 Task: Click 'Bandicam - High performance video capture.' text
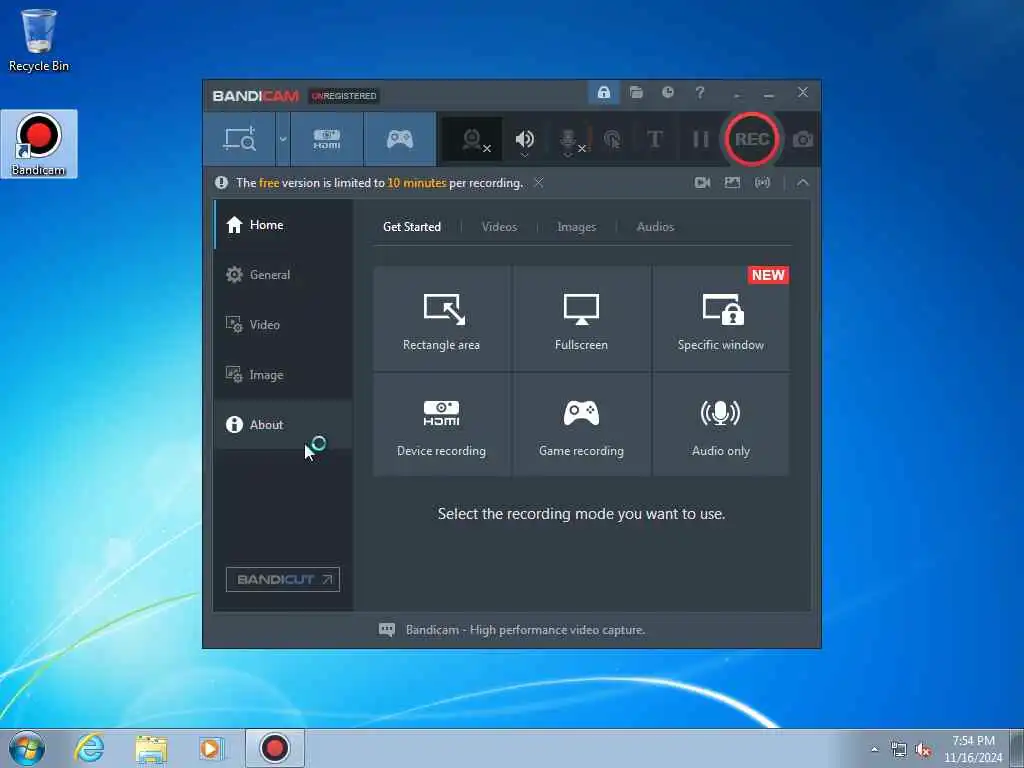point(525,630)
